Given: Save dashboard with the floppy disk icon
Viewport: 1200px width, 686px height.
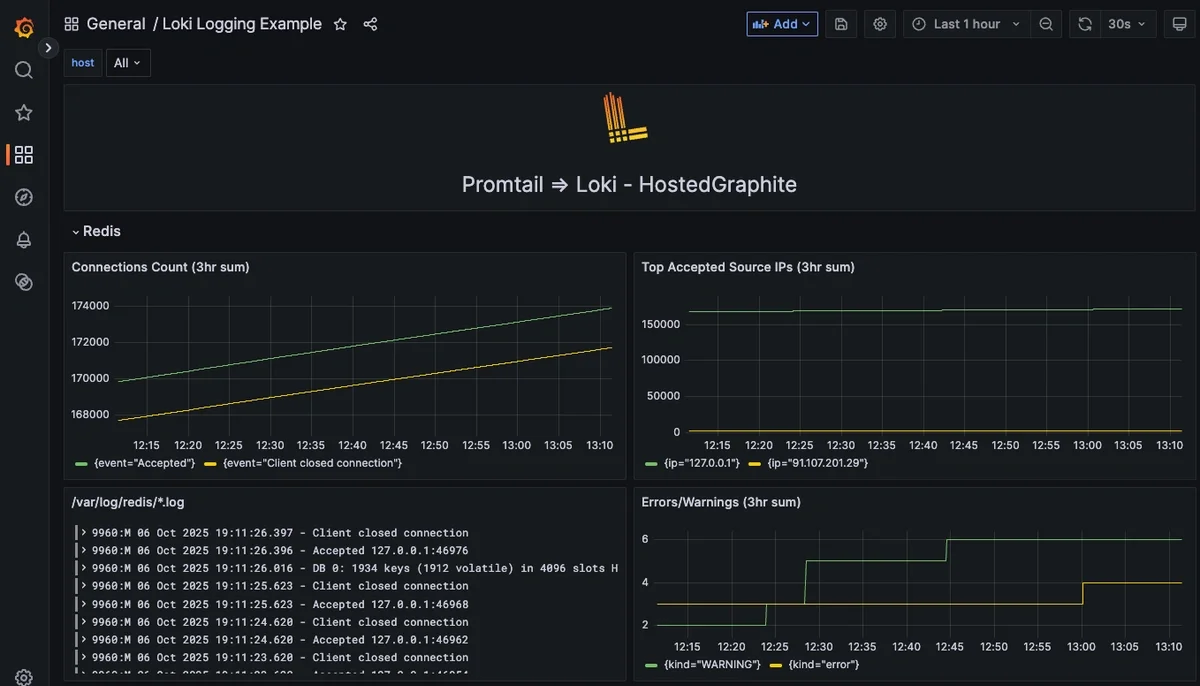Looking at the screenshot, I should coord(841,24).
